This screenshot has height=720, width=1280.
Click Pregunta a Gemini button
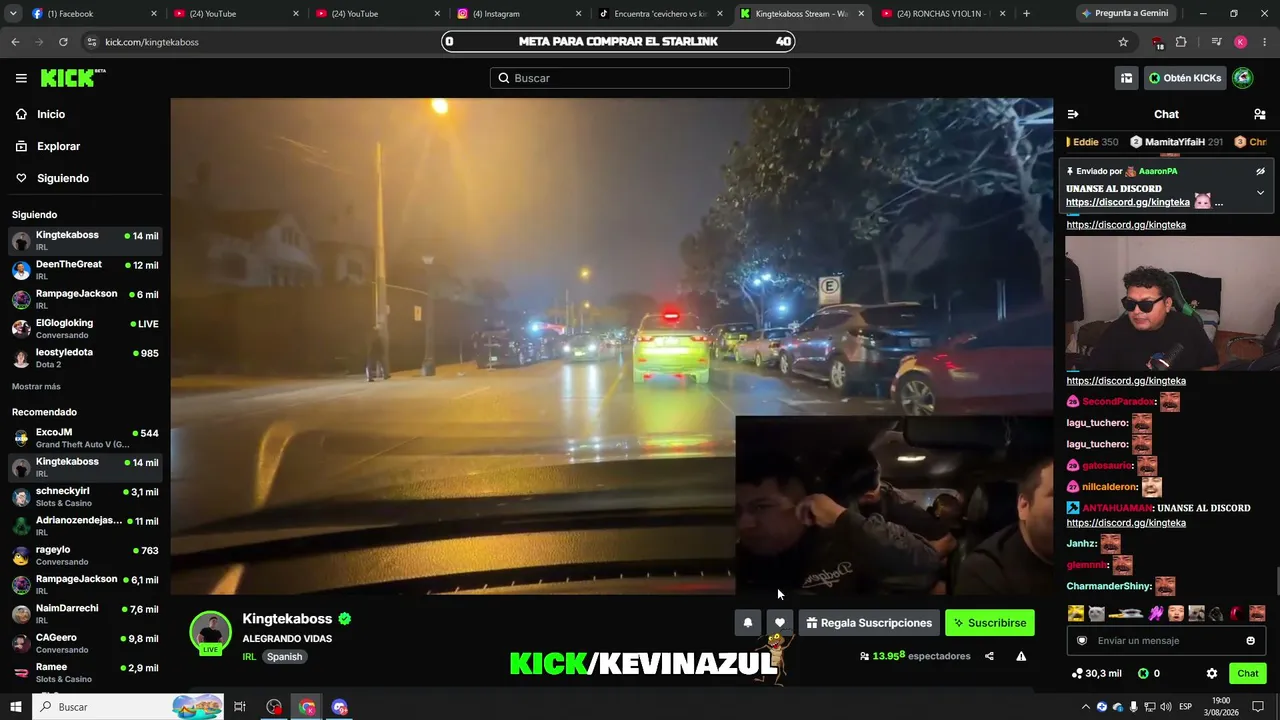[x=1124, y=14]
